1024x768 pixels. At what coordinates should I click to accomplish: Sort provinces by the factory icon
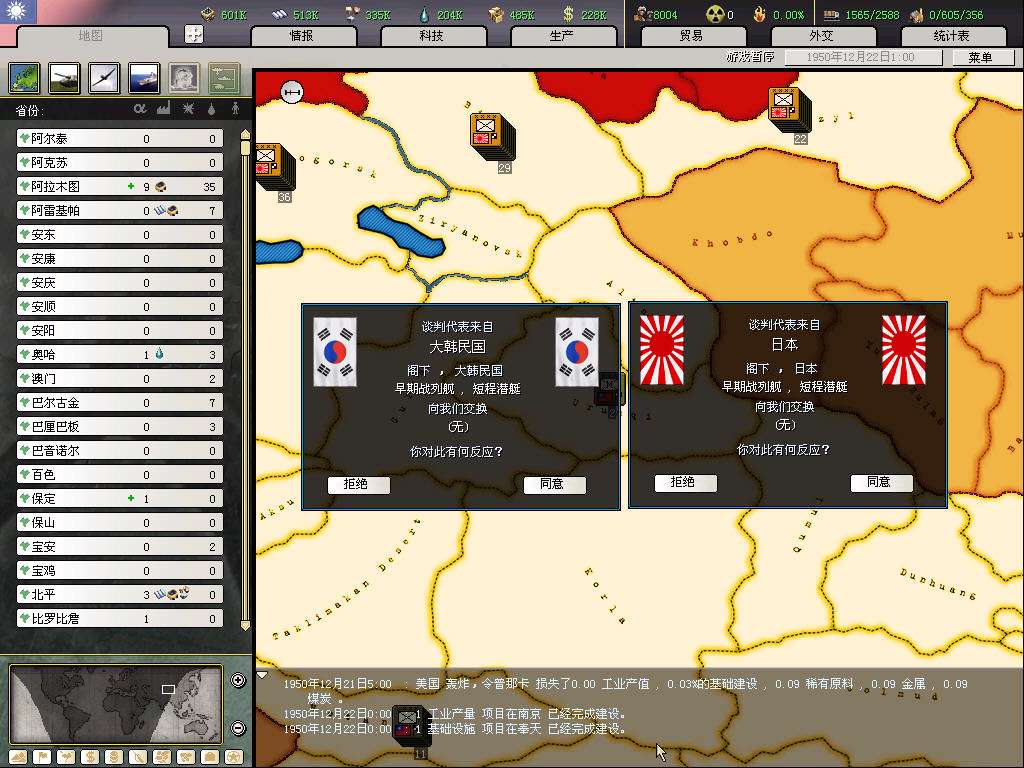click(164, 109)
